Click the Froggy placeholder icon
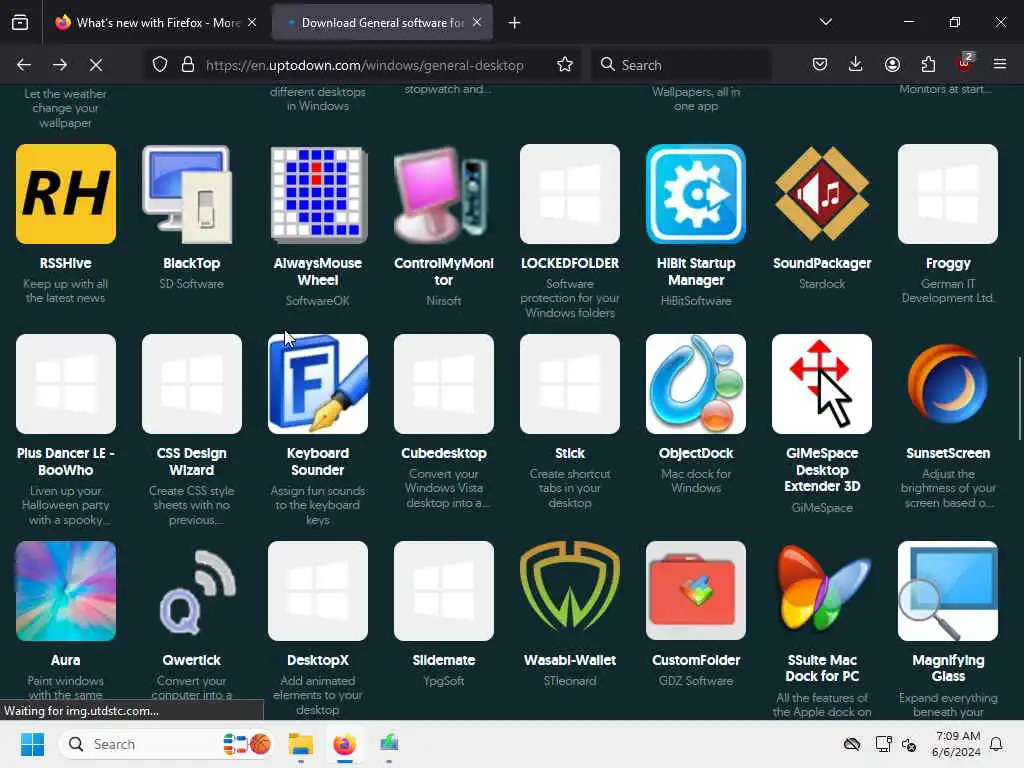Viewport: 1024px width, 768px height. tap(948, 194)
